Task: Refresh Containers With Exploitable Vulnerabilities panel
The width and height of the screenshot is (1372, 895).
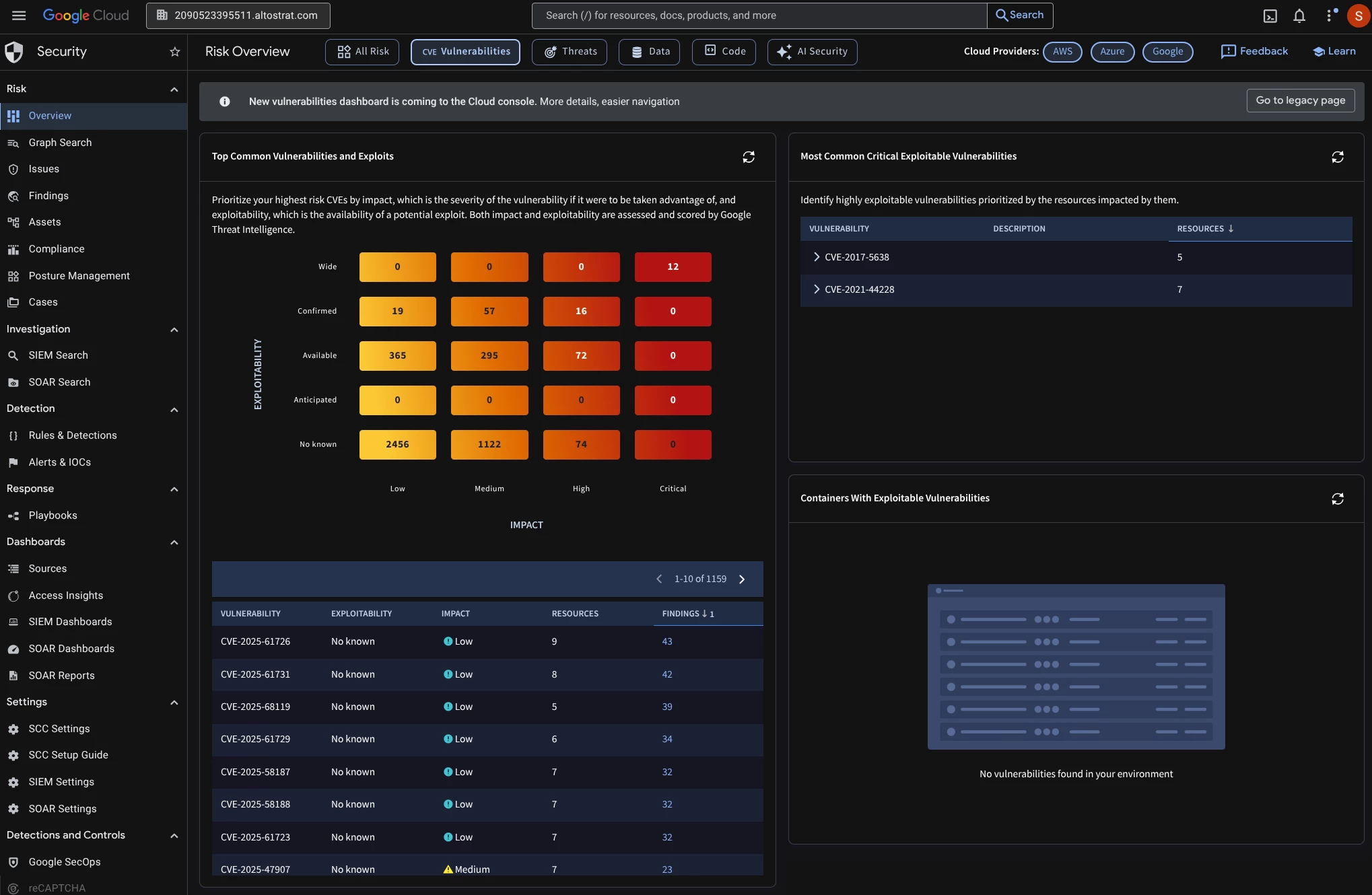Action: pyautogui.click(x=1337, y=499)
